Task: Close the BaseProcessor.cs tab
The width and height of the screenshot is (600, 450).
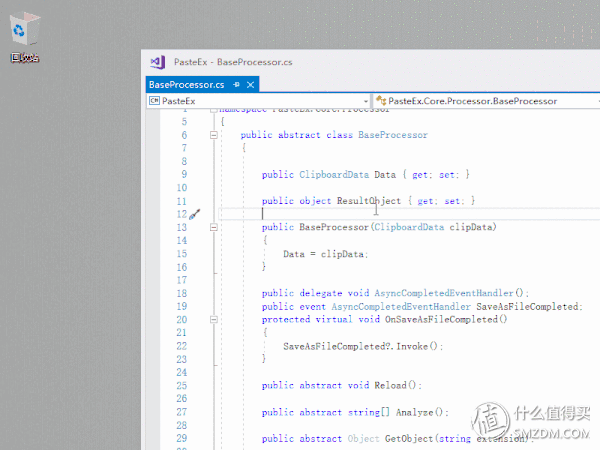Action: [250, 86]
